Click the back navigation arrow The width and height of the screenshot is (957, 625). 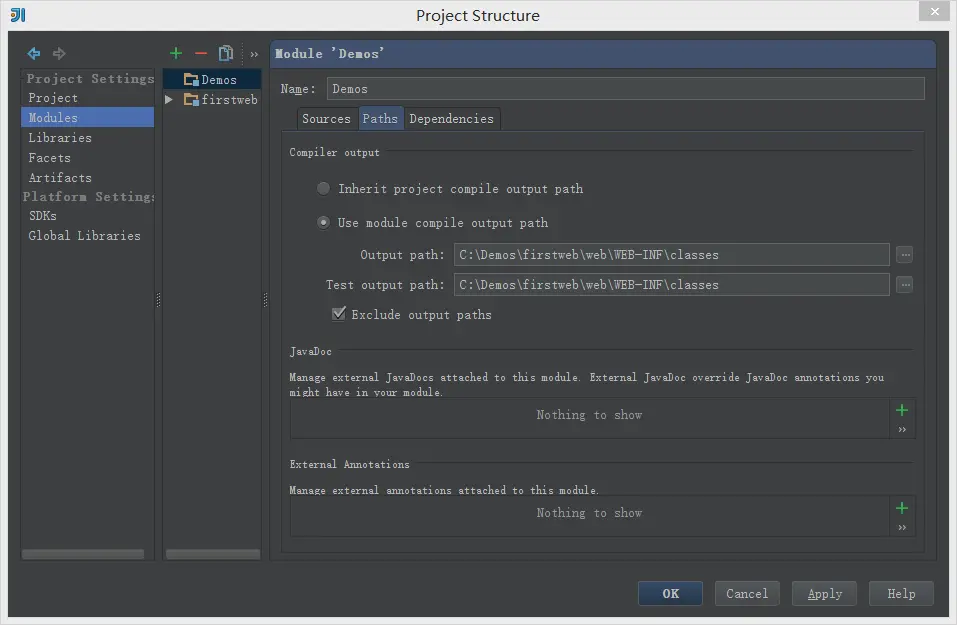pyautogui.click(x=34, y=54)
